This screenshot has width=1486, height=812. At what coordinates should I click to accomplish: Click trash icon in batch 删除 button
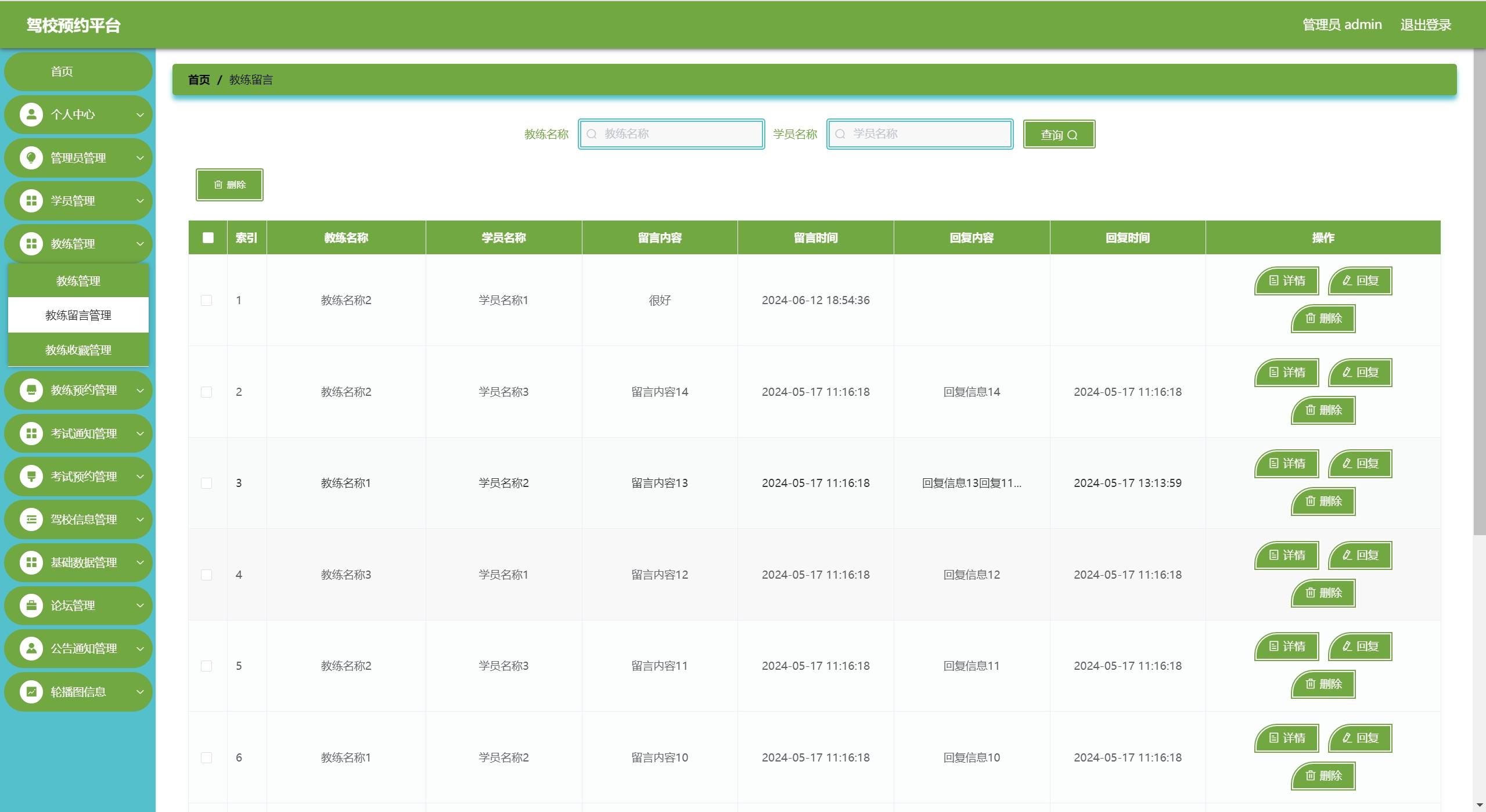coord(218,185)
